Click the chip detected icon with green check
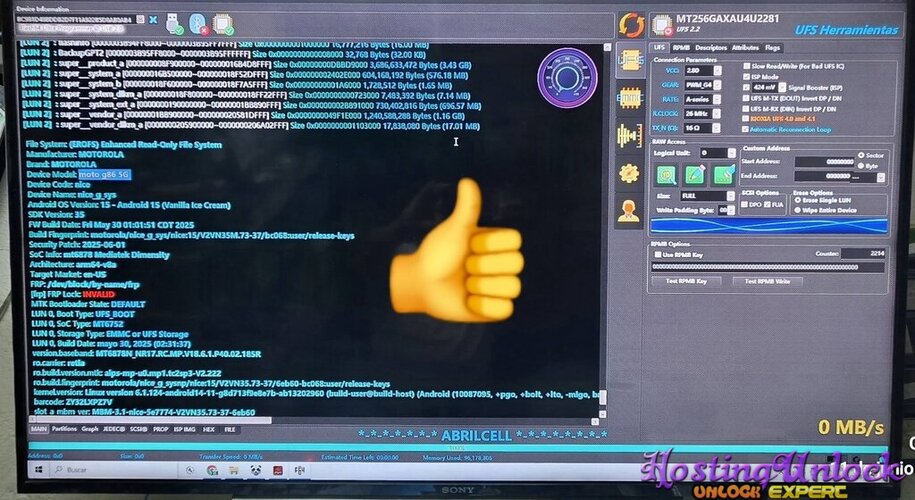Image resolution: width=915 pixels, height=500 pixels. (x=223, y=25)
